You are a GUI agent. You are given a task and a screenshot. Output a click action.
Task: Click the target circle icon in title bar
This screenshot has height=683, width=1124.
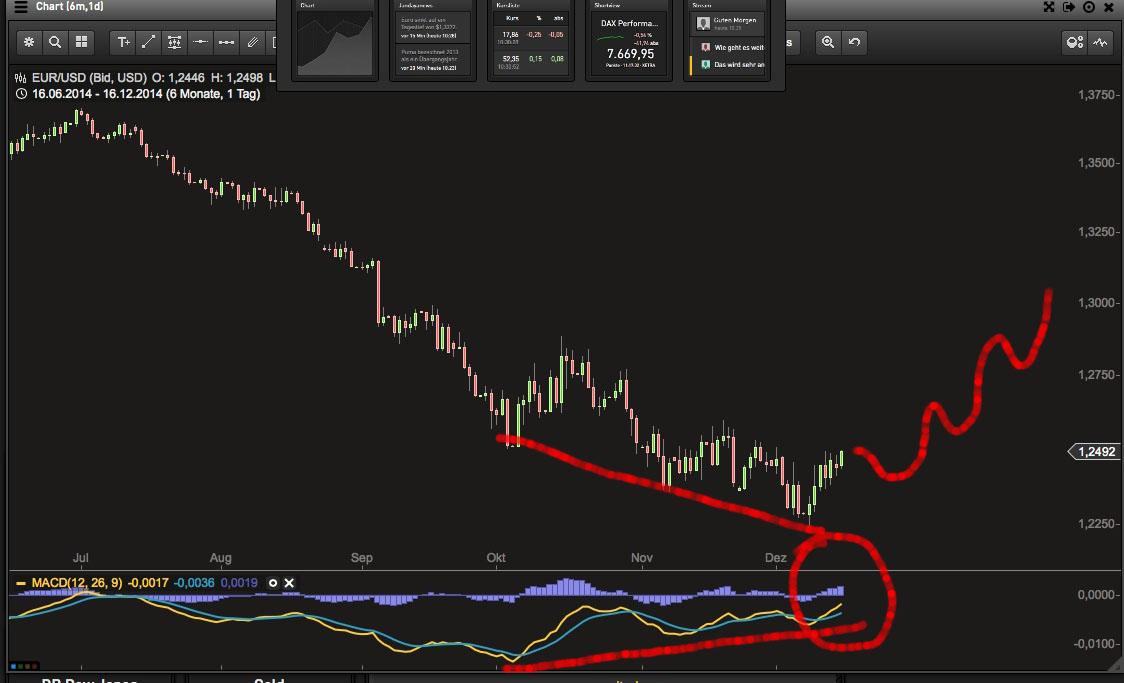(x=1089, y=6)
